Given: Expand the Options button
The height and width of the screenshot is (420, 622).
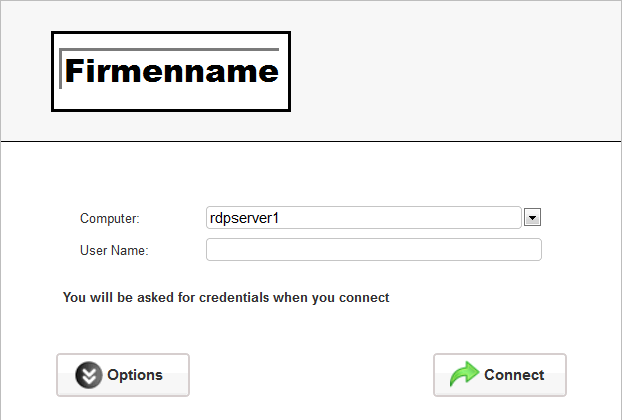Looking at the screenshot, I should (123, 375).
